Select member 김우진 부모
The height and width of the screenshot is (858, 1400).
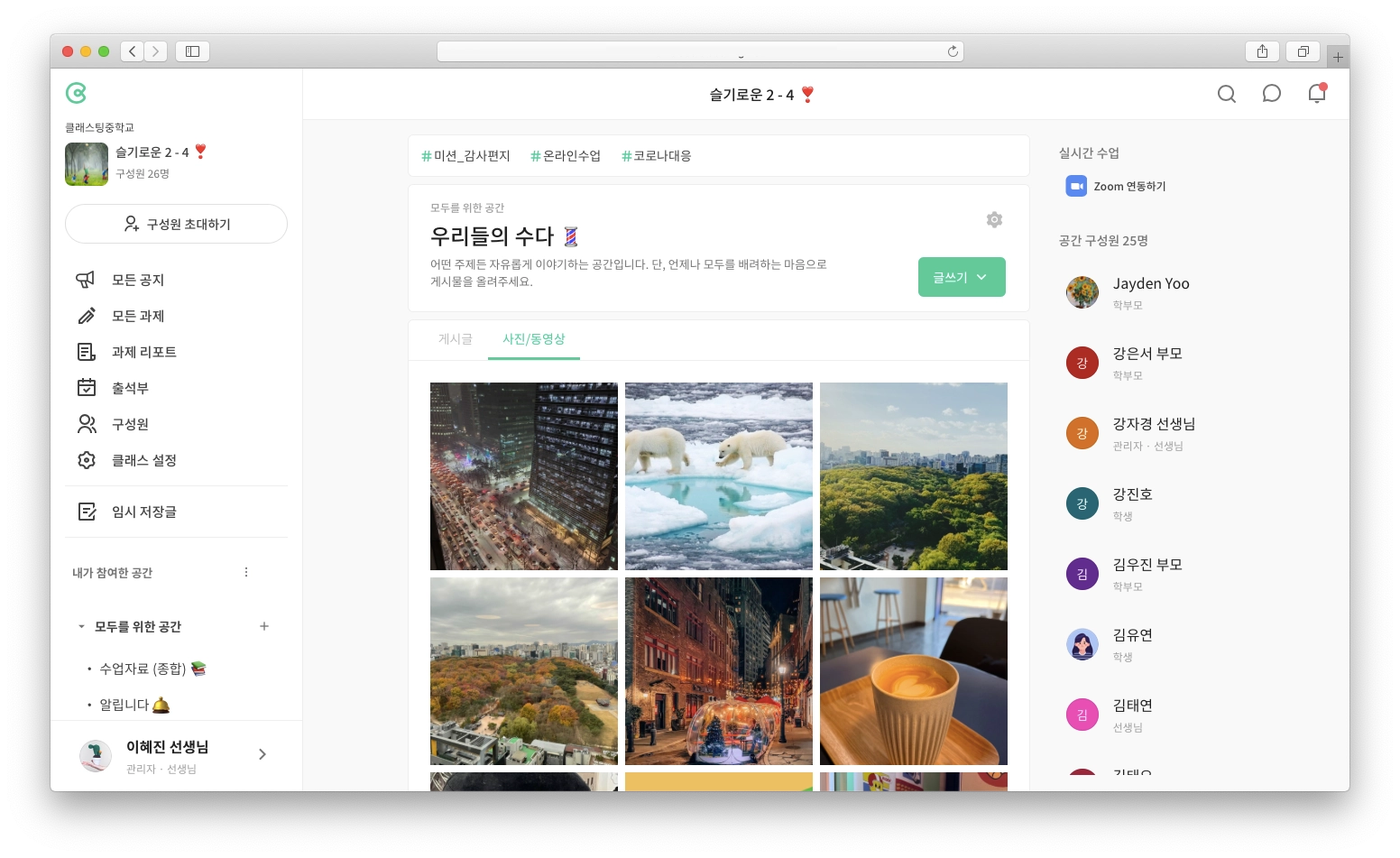point(1147,565)
